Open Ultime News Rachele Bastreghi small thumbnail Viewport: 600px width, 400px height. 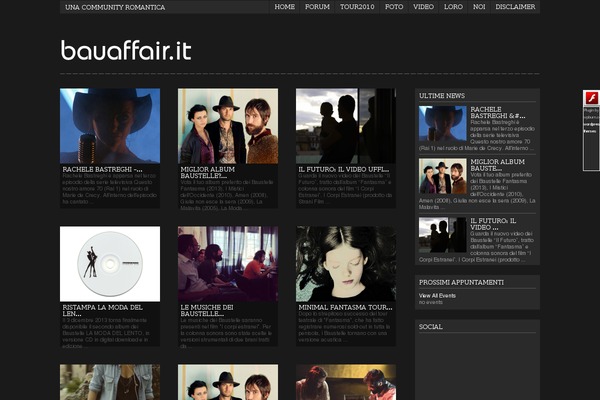(442, 123)
